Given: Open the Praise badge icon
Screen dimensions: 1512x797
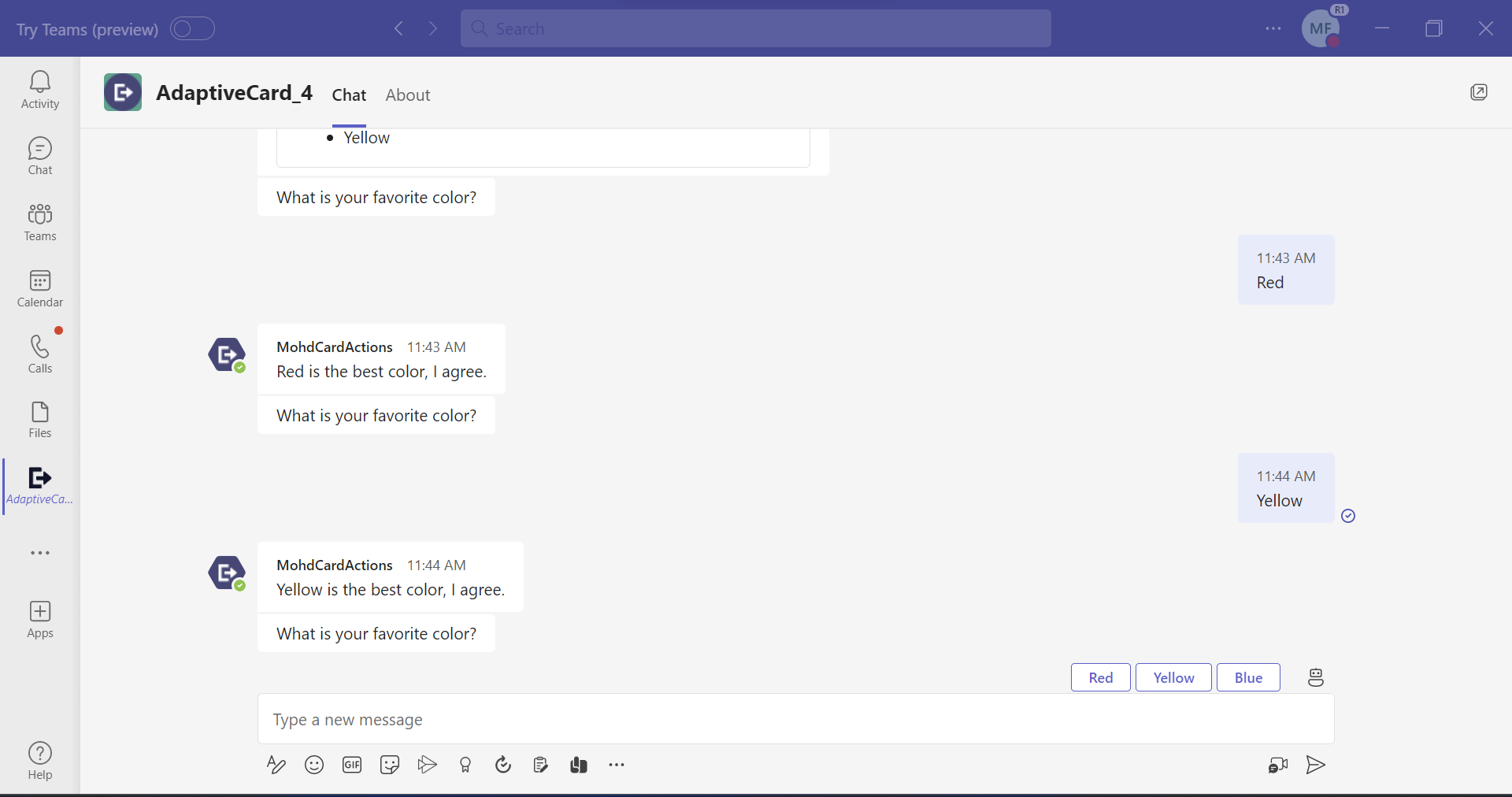Looking at the screenshot, I should [465, 765].
